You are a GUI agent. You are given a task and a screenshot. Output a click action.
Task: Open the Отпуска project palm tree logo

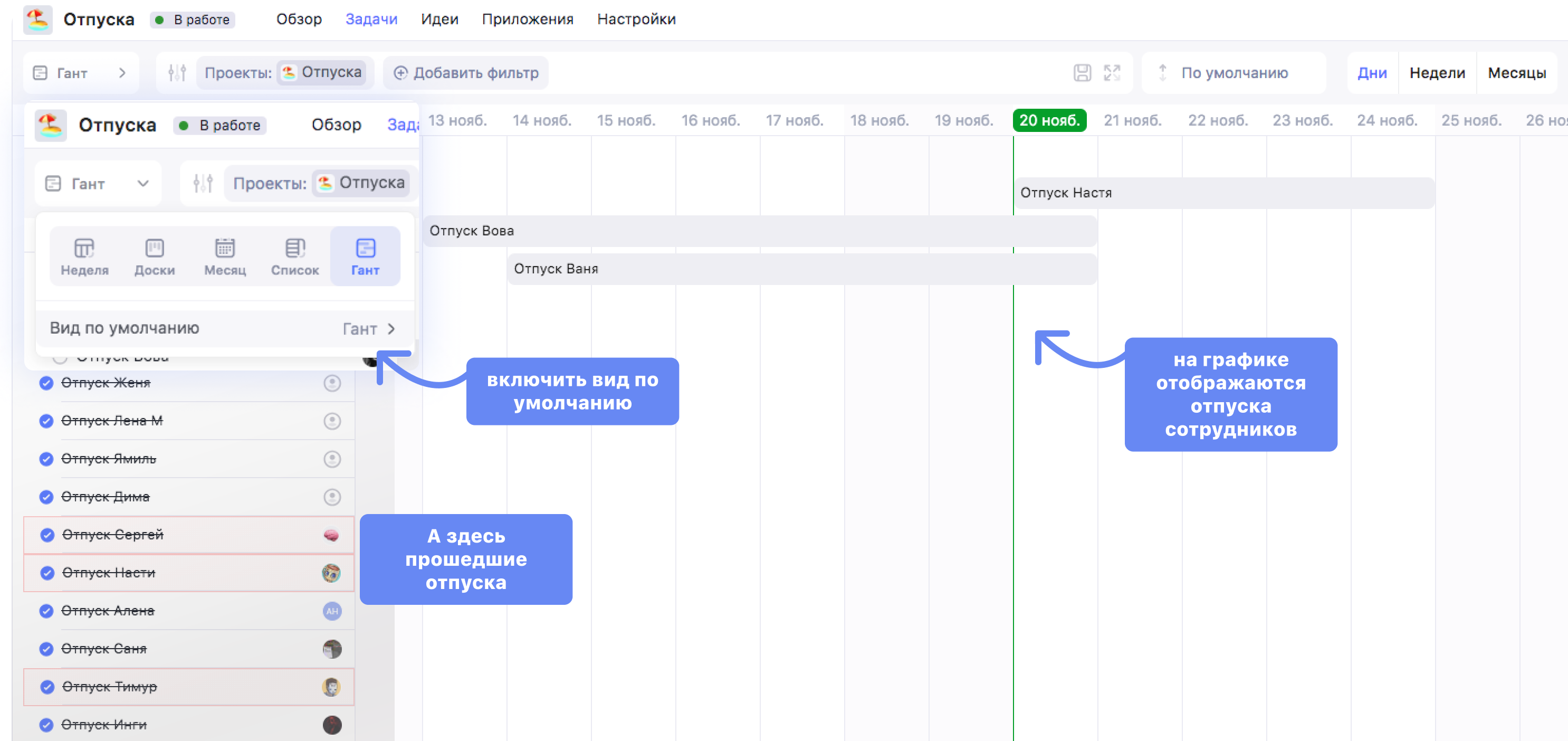[38, 20]
